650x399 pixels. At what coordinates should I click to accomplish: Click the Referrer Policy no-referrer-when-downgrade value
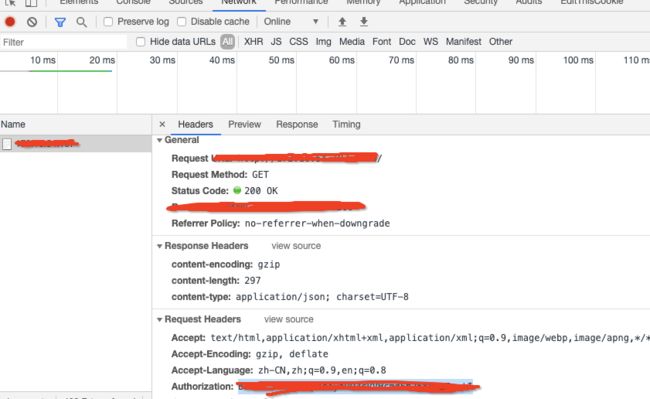coord(317,224)
